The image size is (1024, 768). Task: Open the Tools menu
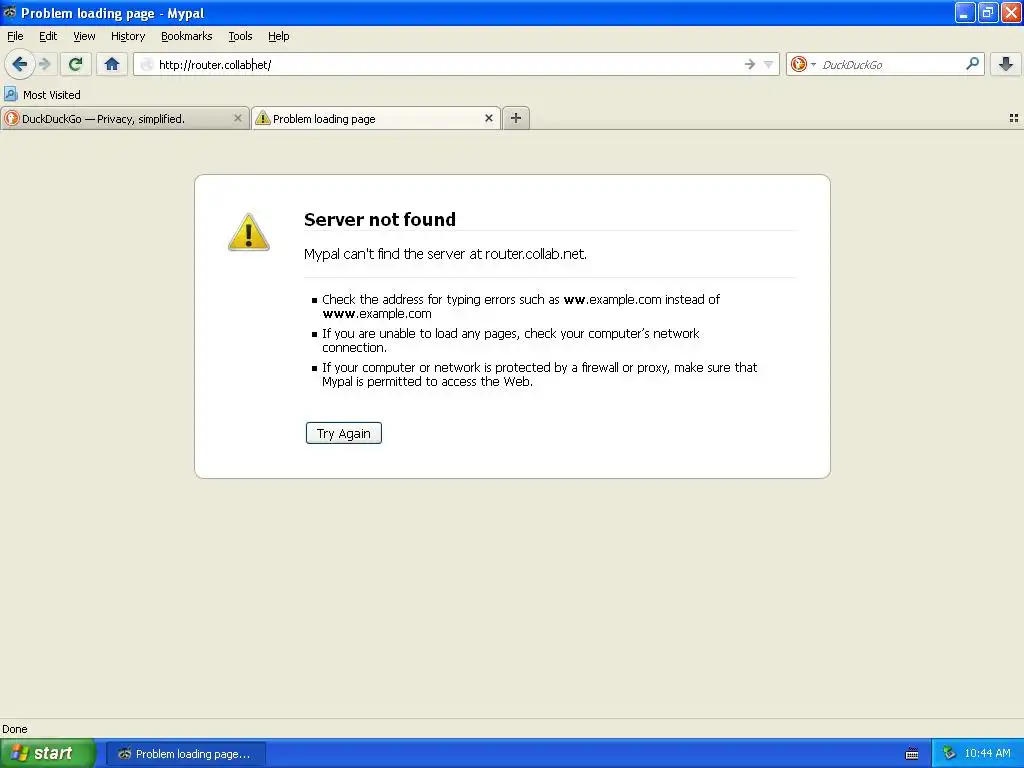(240, 36)
